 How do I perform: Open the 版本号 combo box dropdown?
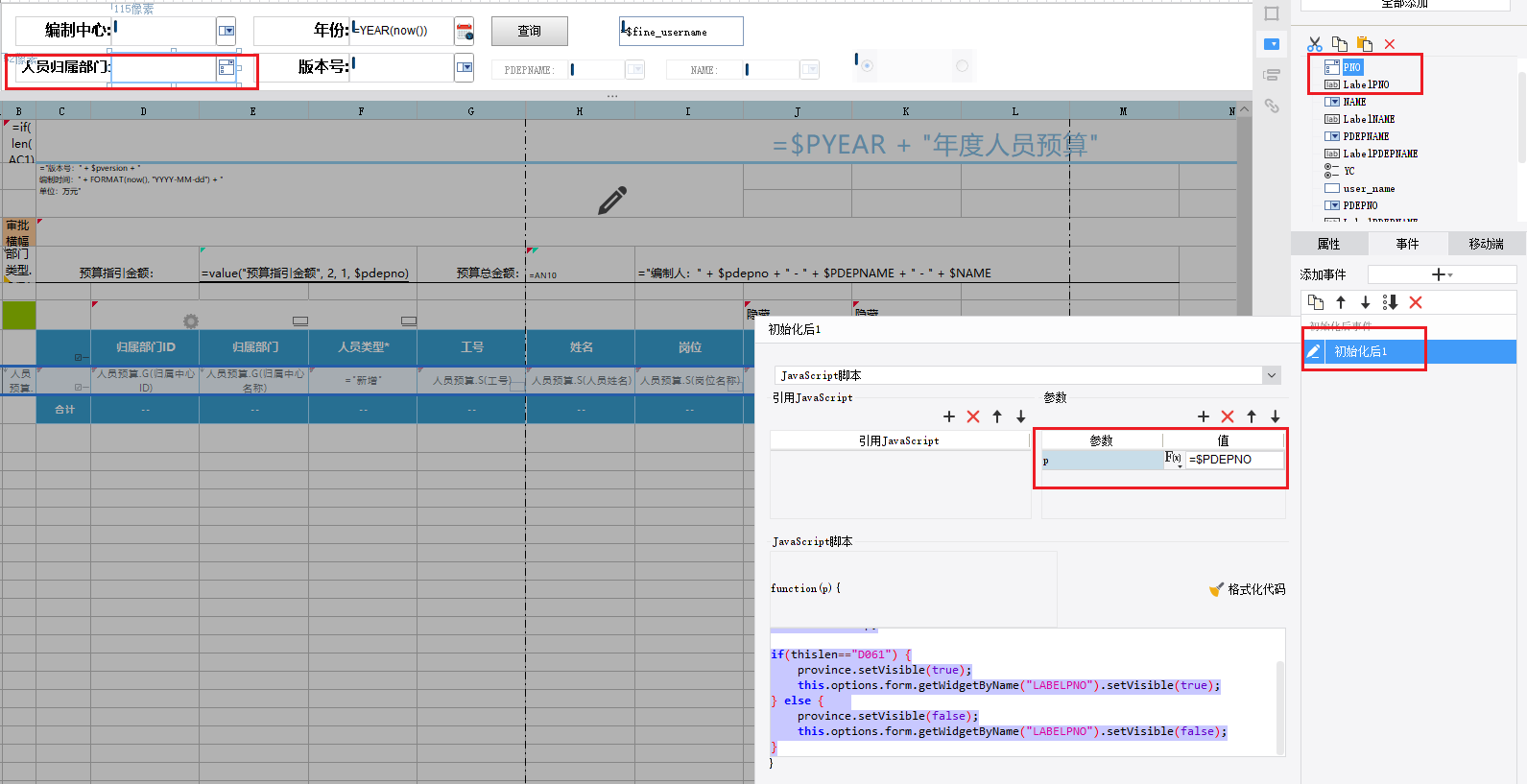(x=465, y=67)
